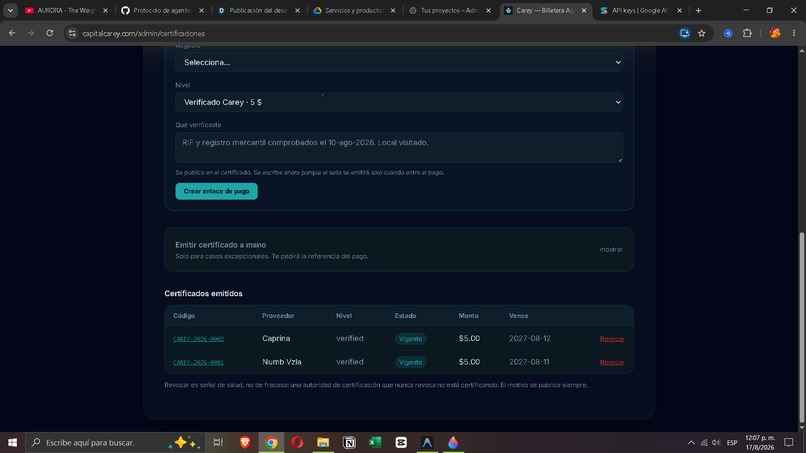
Task: Click the 'Caprina' provider cell
Action: point(276,338)
